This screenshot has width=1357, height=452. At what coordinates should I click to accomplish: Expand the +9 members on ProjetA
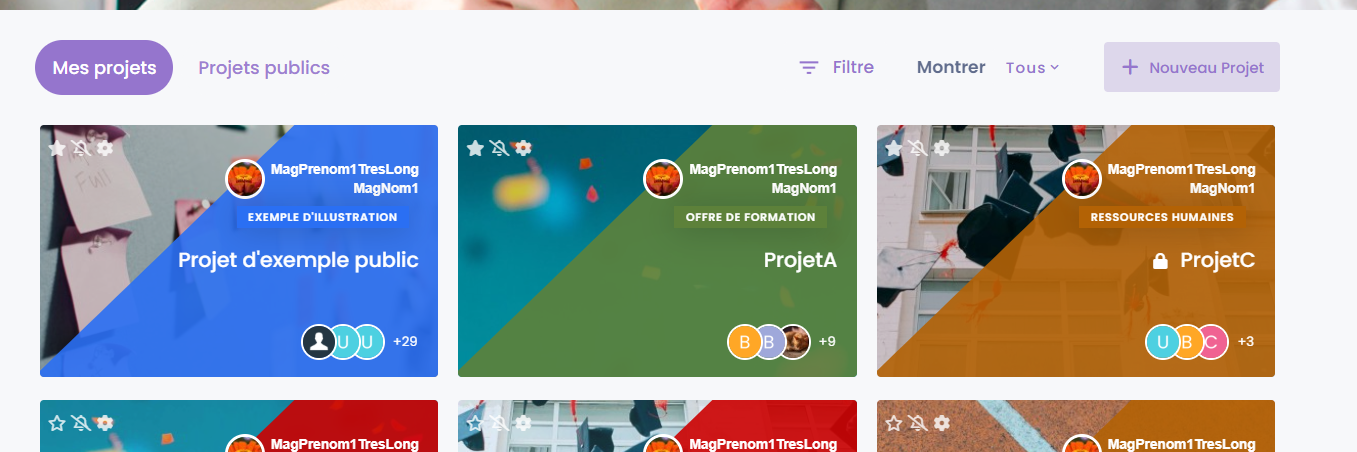(x=827, y=341)
